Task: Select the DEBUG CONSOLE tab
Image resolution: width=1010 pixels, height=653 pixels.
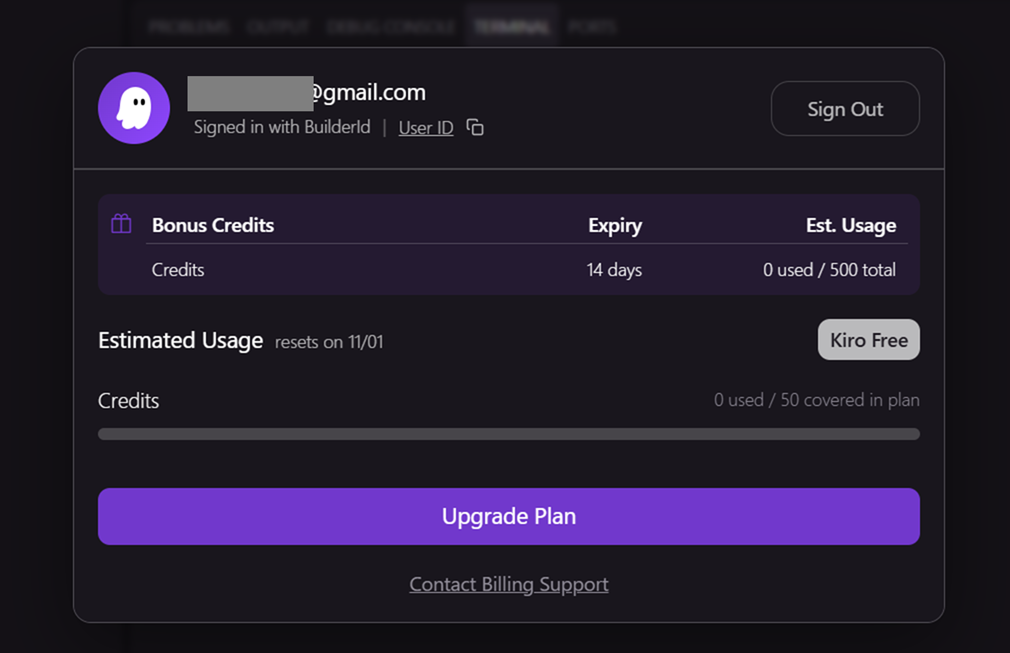Action: coord(391,27)
